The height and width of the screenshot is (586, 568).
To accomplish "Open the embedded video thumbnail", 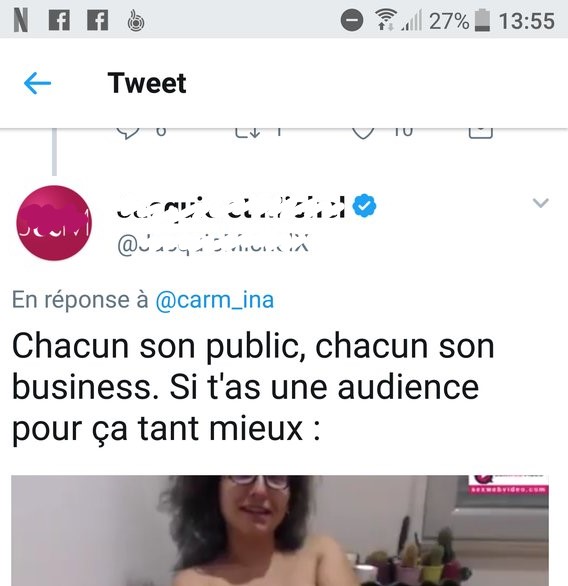I will (x=280, y=531).
